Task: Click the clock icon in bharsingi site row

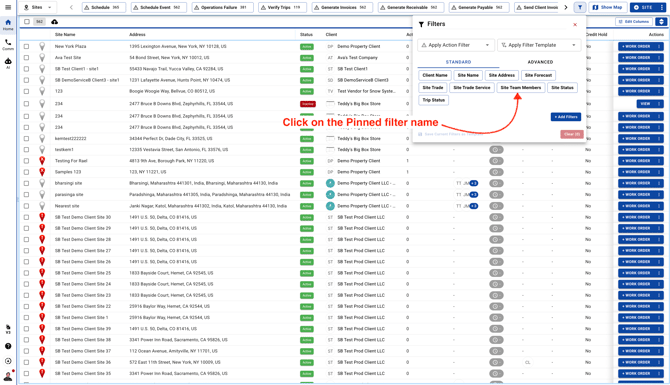Action: [496, 183]
